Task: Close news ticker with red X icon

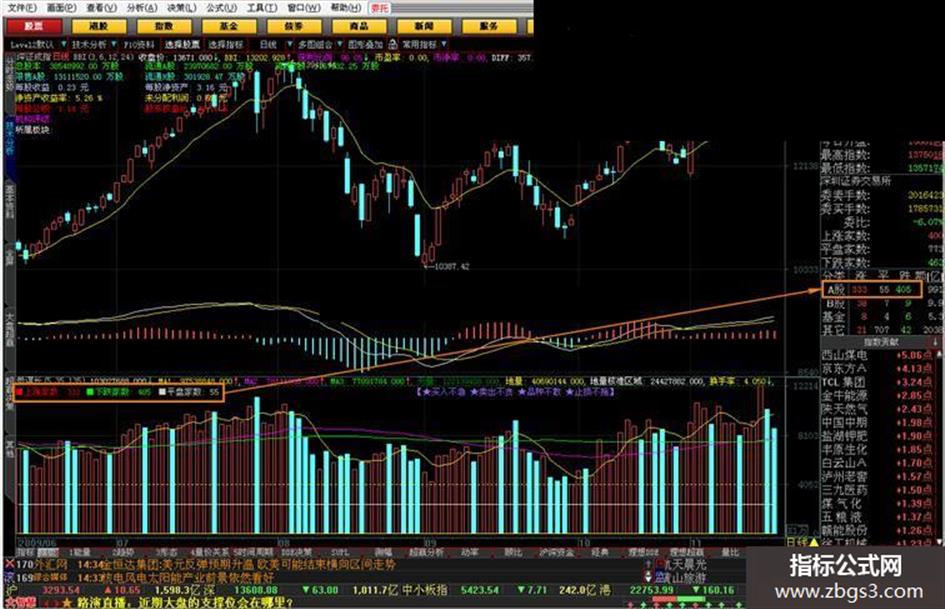Action: click(x=9, y=564)
